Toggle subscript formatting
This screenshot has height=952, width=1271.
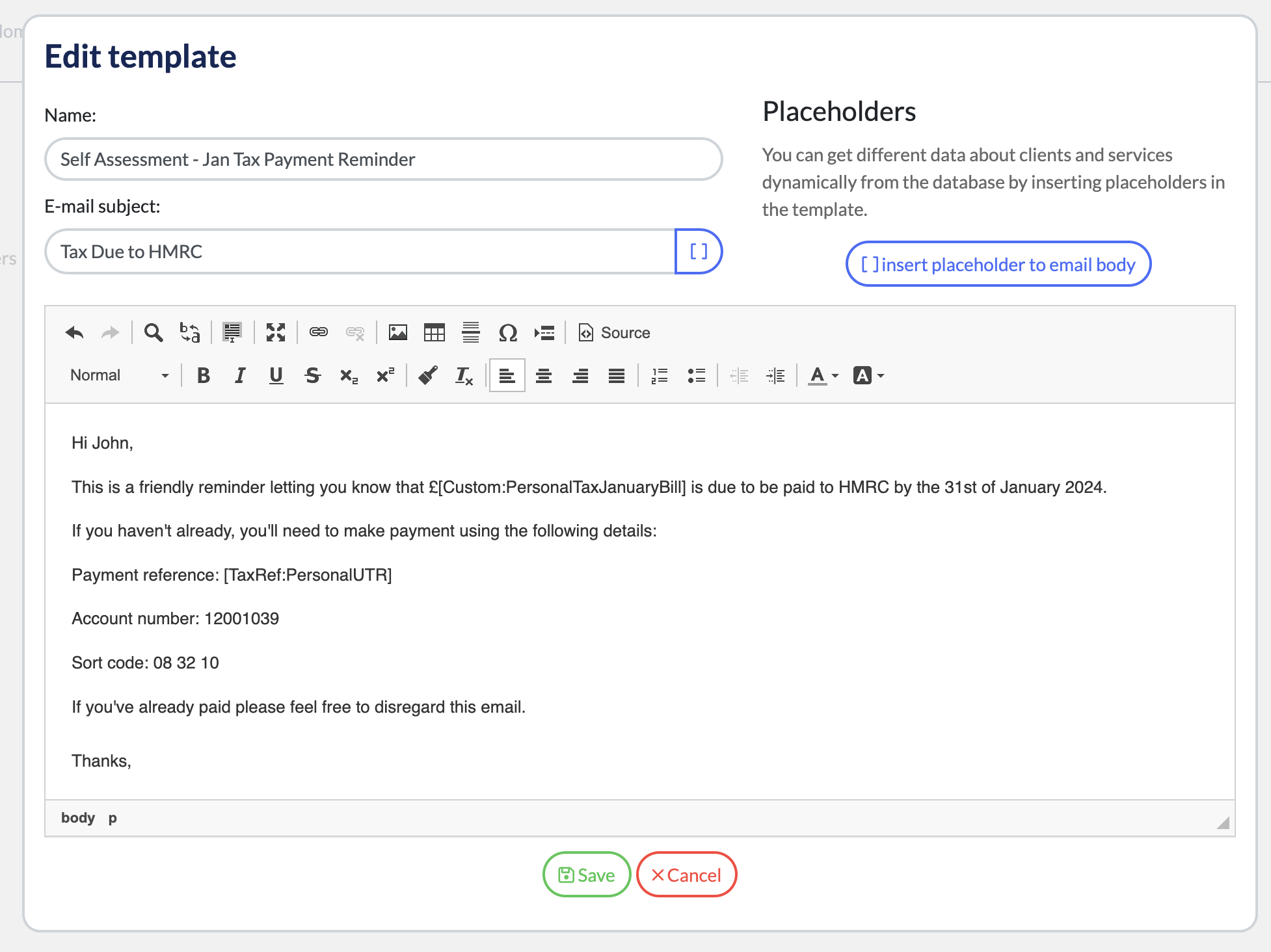tap(349, 375)
